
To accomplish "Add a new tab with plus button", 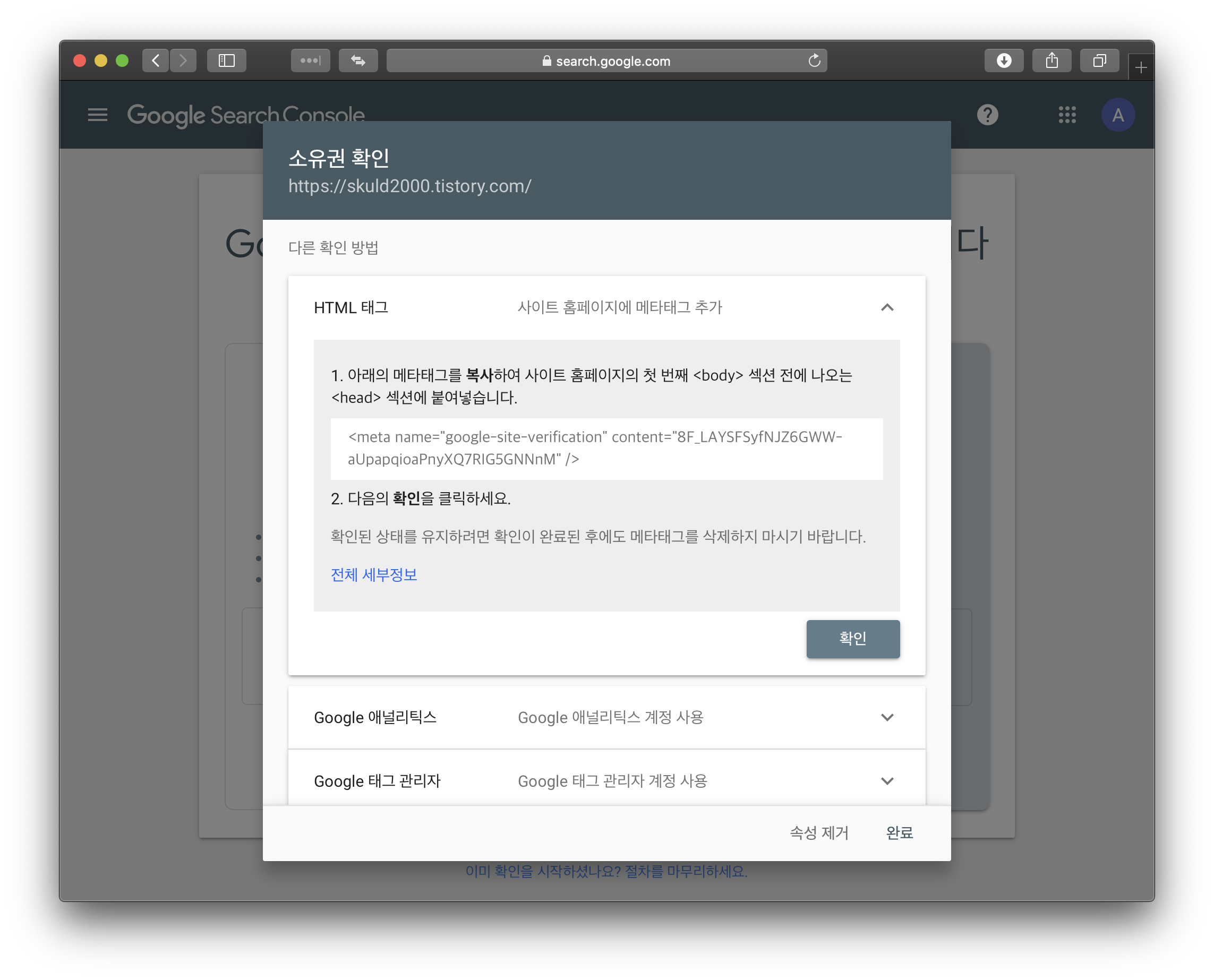I will pyautogui.click(x=1141, y=67).
